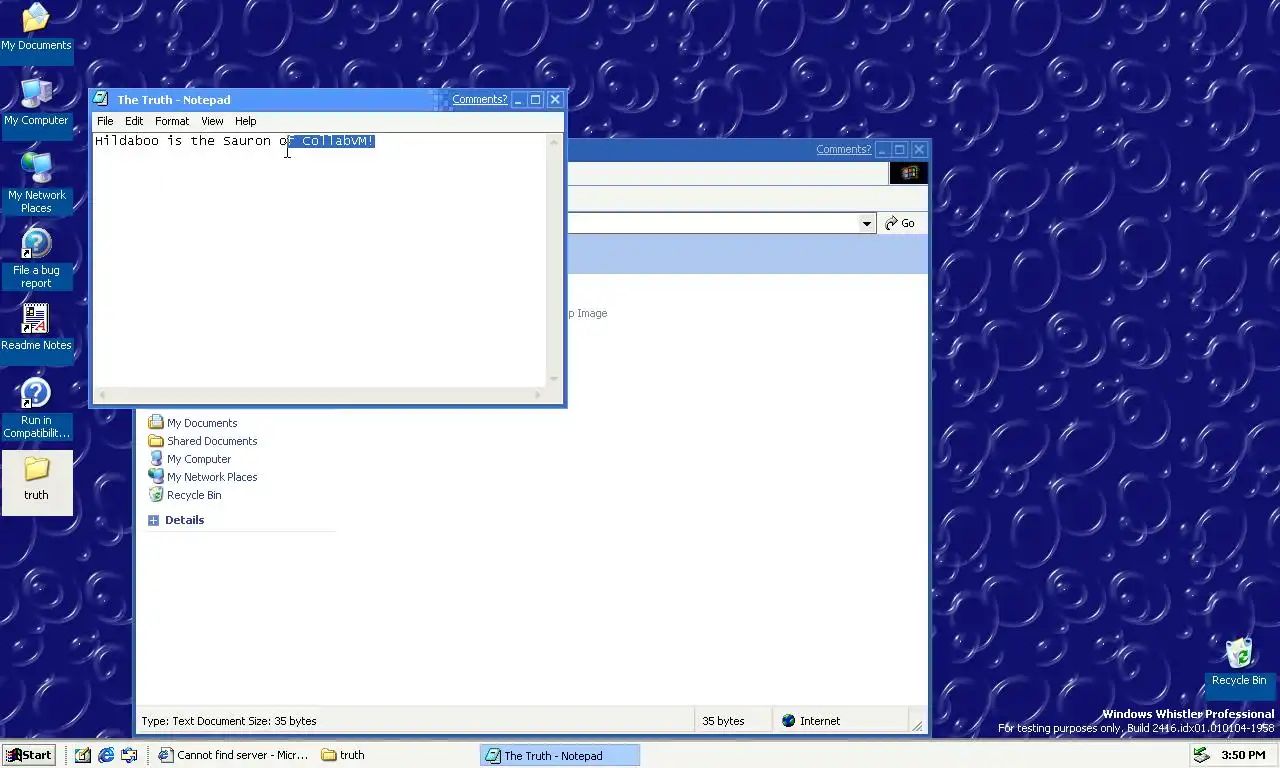Click Shared Documents folder icon in explorer
The image size is (1280, 768).
[x=156, y=441]
